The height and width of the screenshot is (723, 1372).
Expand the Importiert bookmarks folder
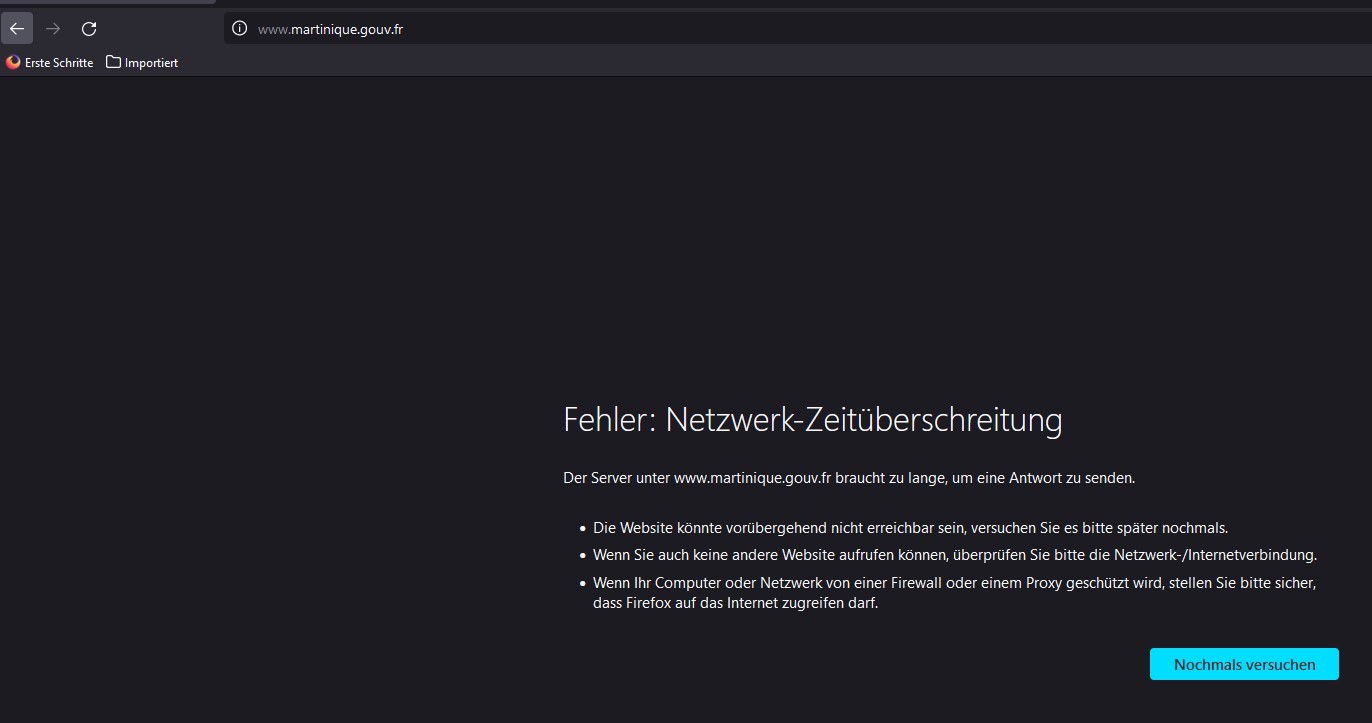point(150,63)
